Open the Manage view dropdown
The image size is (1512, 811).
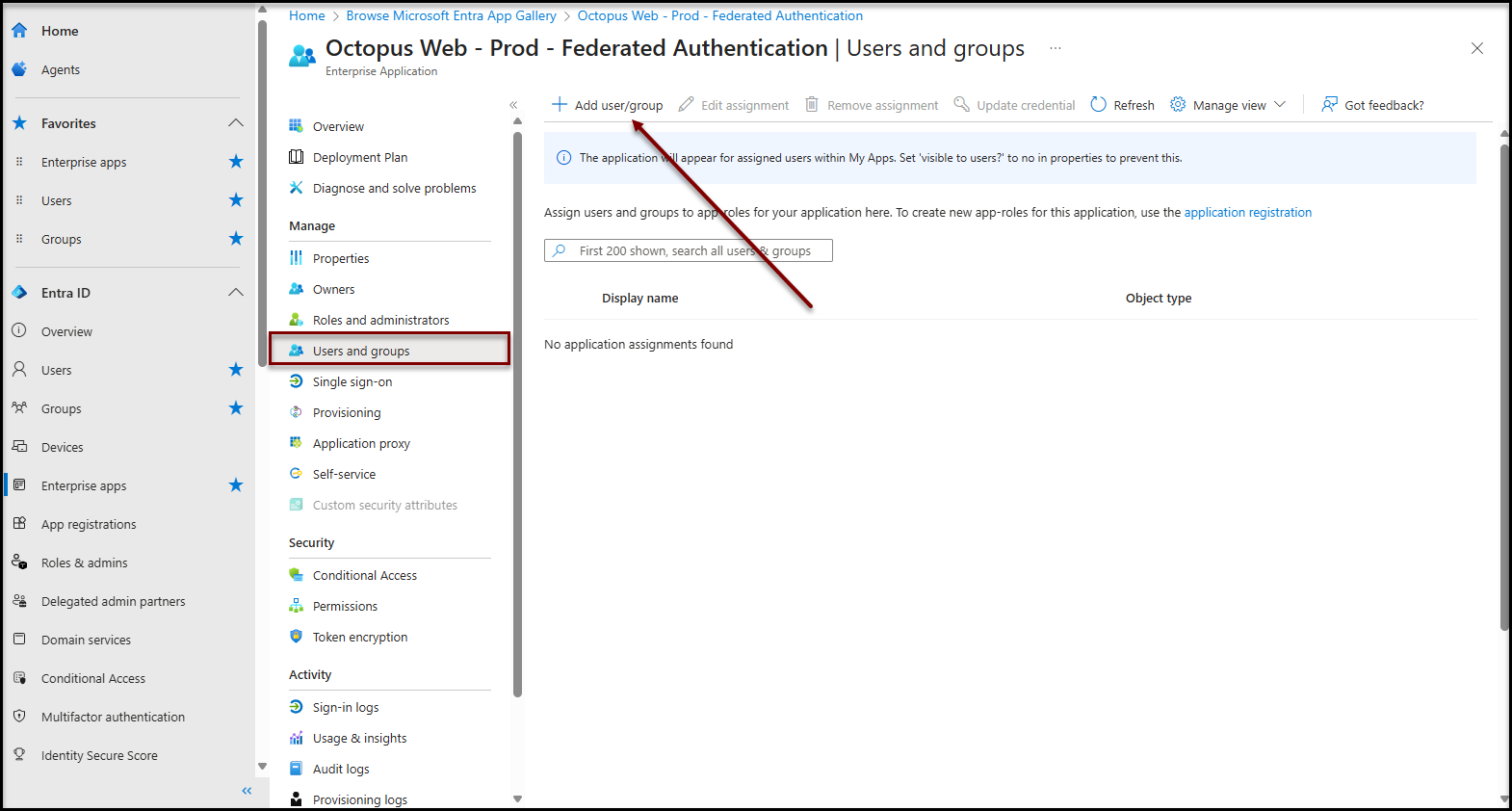pos(1229,105)
